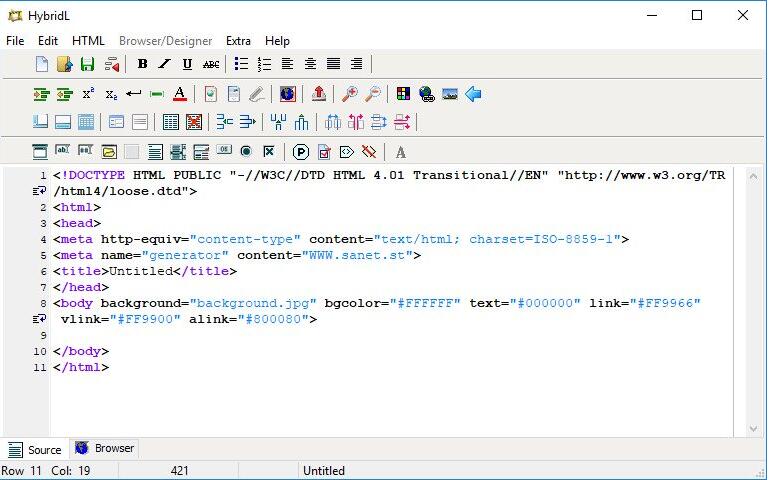Apply superscript x² formatting
This screenshot has width=772, height=480.
pyautogui.click(x=88, y=94)
